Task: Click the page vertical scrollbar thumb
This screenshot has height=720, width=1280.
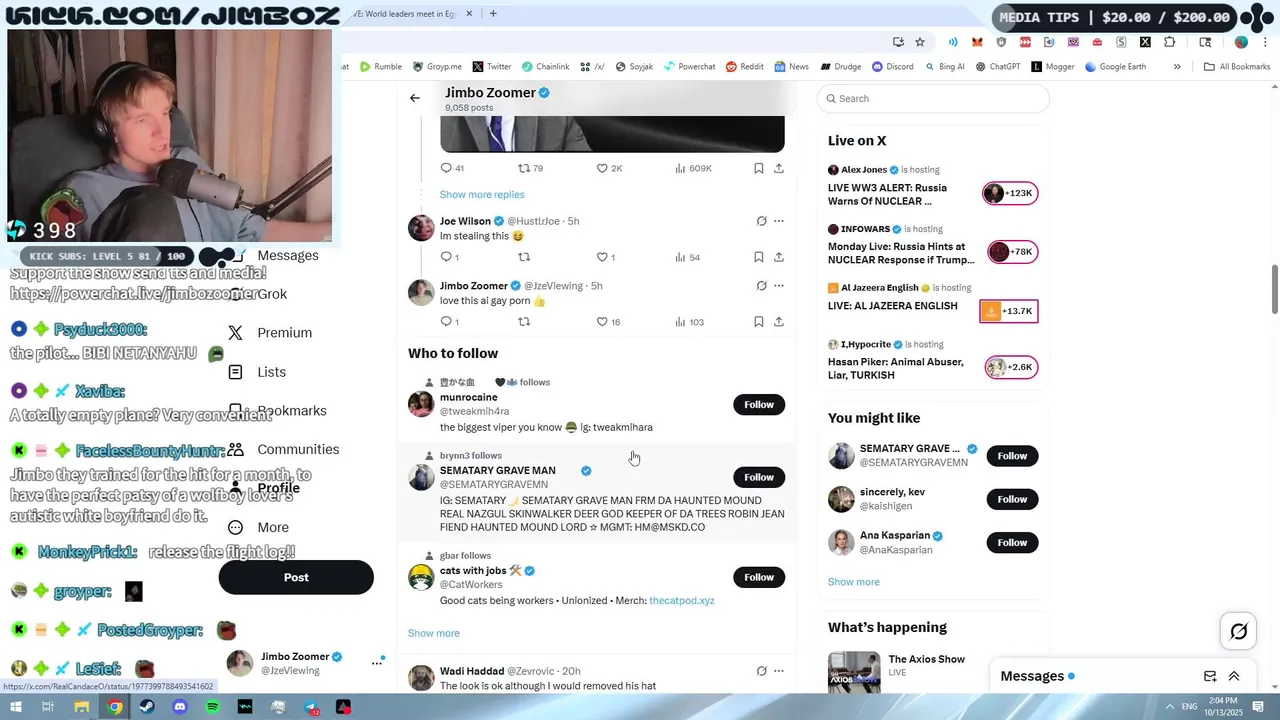Action: (x=1274, y=289)
